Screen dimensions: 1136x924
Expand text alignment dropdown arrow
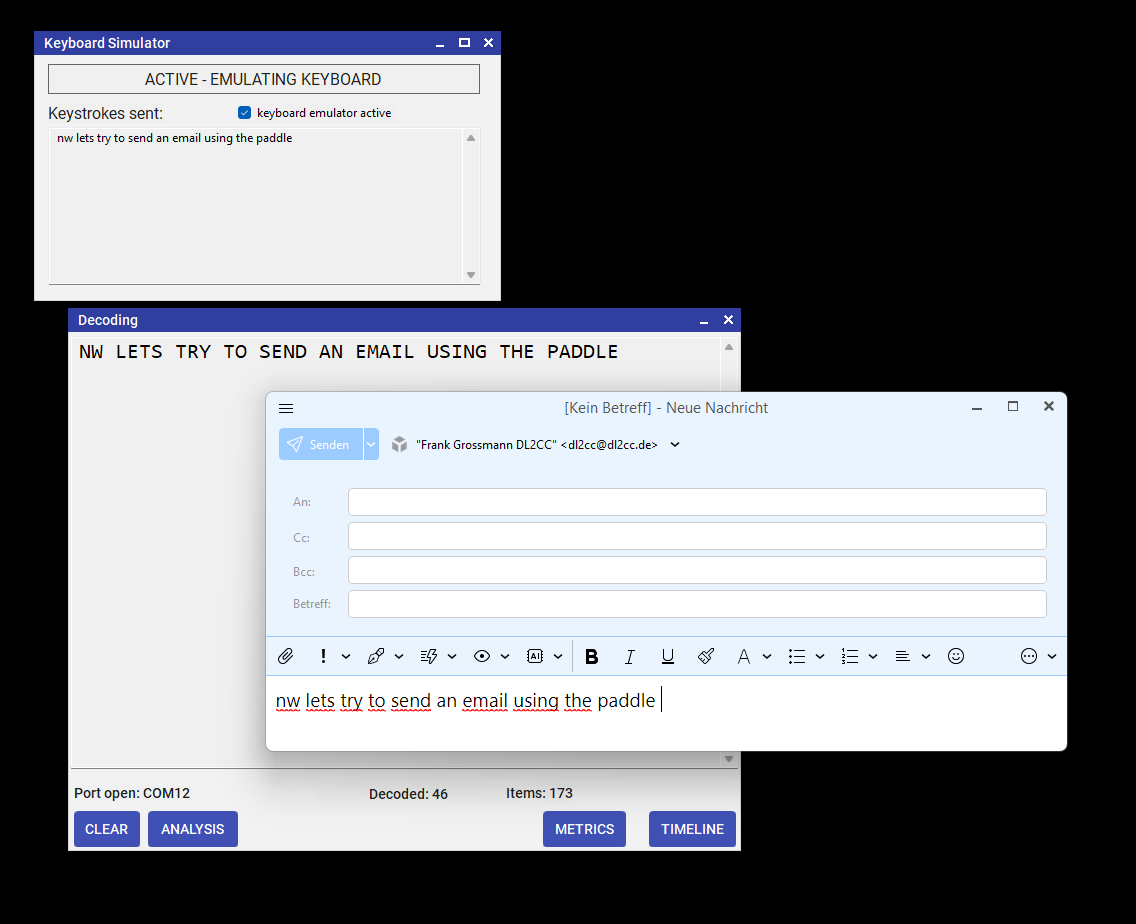tap(926, 657)
